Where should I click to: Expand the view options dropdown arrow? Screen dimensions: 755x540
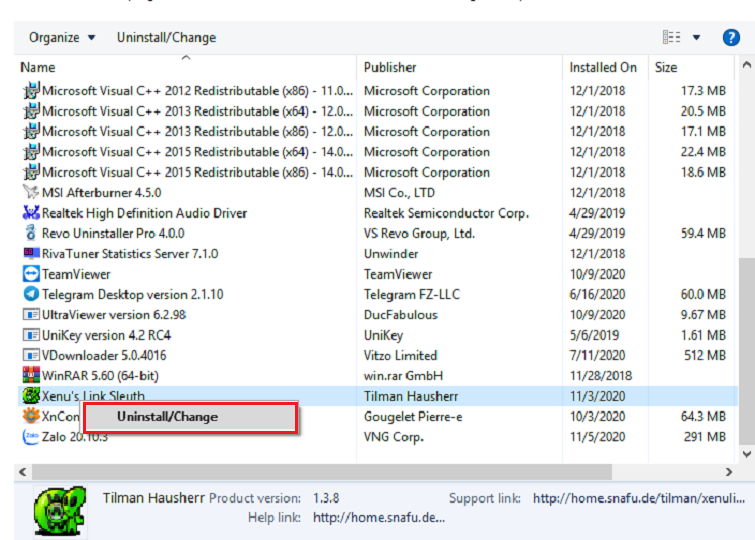697,38
